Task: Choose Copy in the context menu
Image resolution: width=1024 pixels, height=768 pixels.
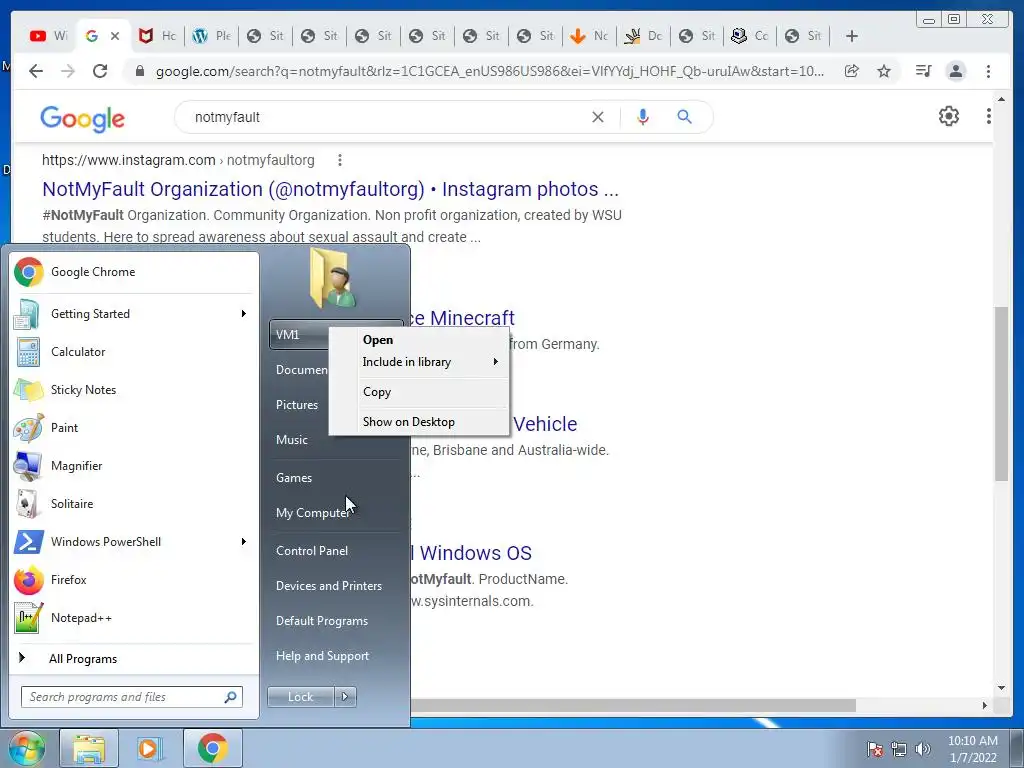Action: [x=419, y=392]
